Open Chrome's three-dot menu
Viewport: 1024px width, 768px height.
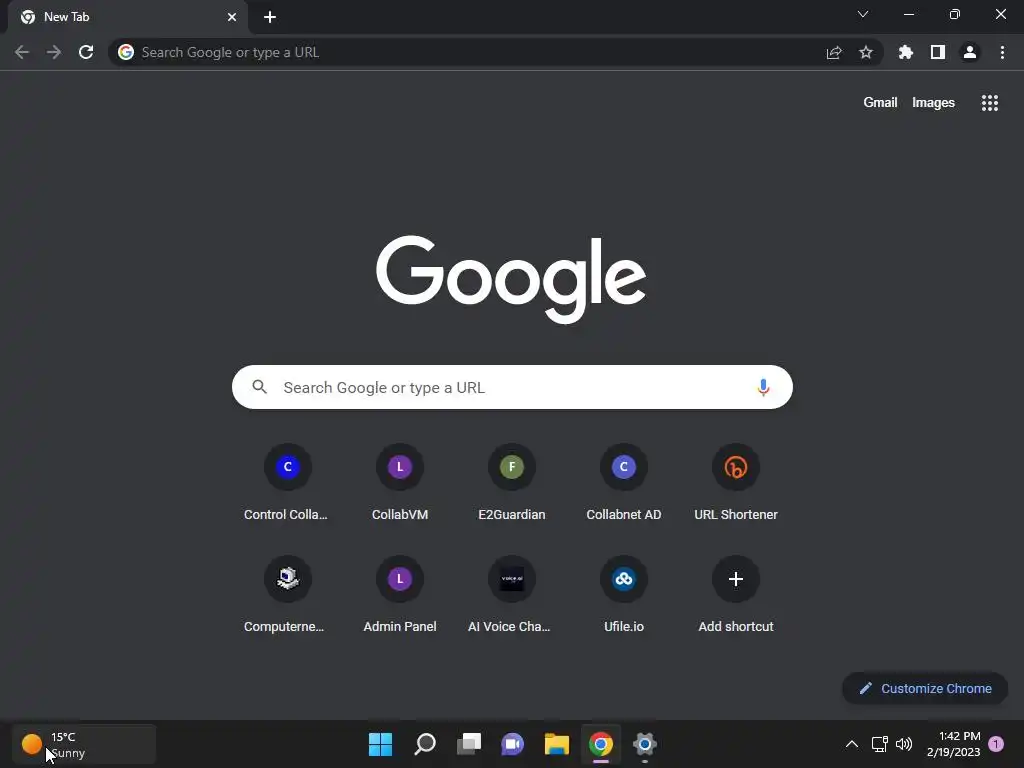pyautogui.click(x=1002, y=52)
